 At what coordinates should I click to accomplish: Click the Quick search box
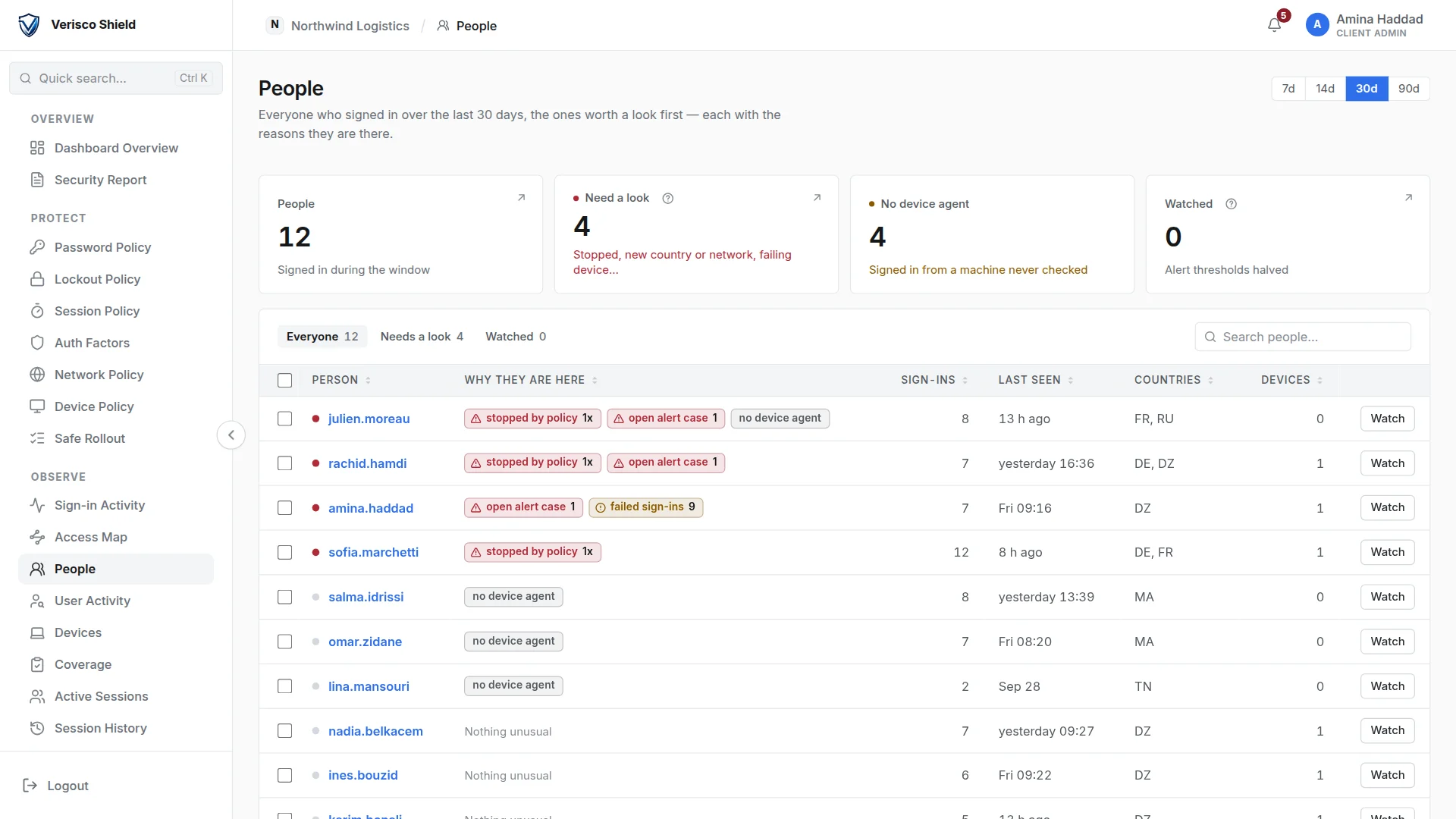(116, 78)
